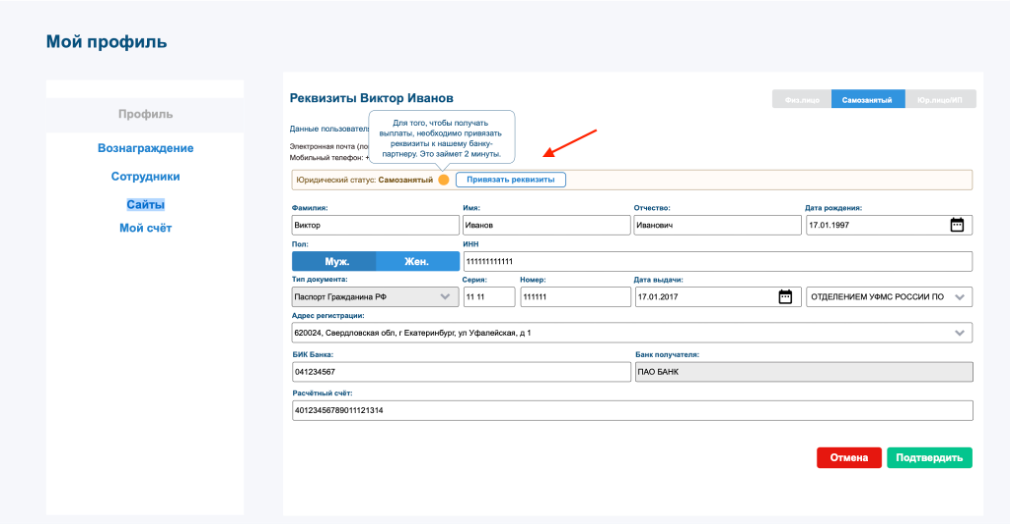
Task: Click the Привязать реквизиты button
Action: coord(511,180)
